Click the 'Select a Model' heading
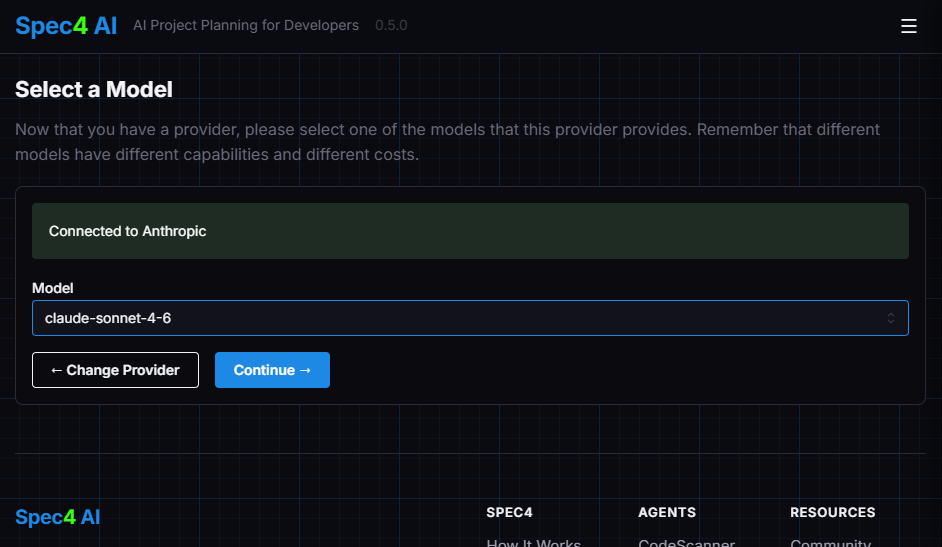 [x=94, y=89]
